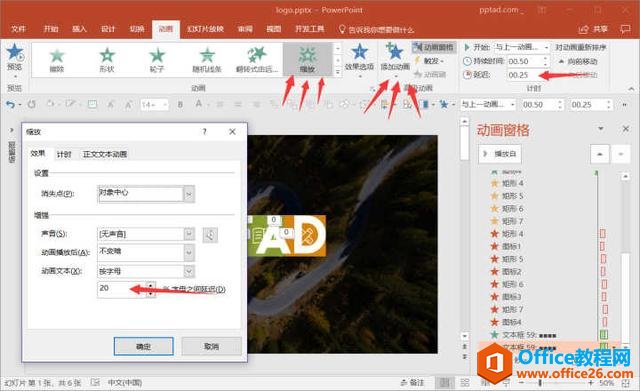Viewport: 640px width, 391px height.
Task: Click the ribbon 延迟 delay field 00.25
Action: [x=524, y=75]
